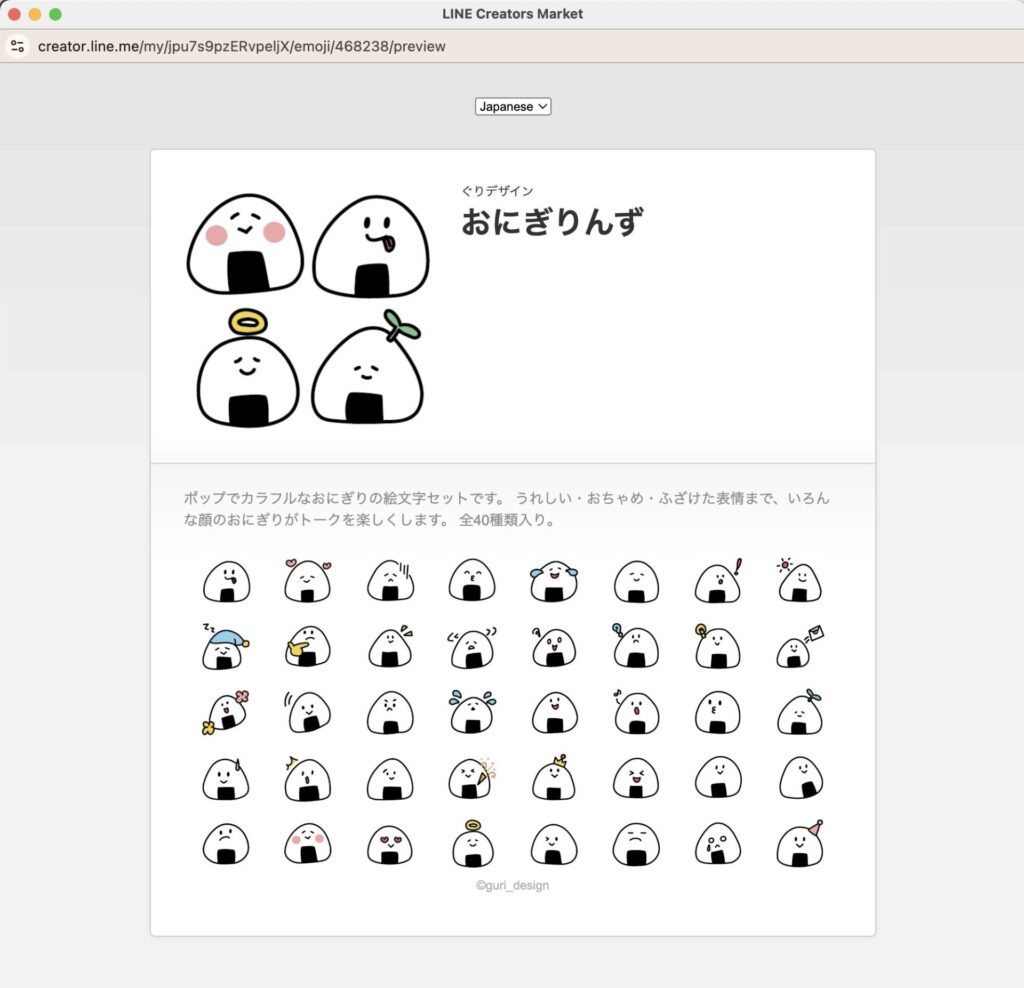Select the onigiri emoji with nightcap
Viewport: 1024px width, 988px height.
[x=226, y=649]
